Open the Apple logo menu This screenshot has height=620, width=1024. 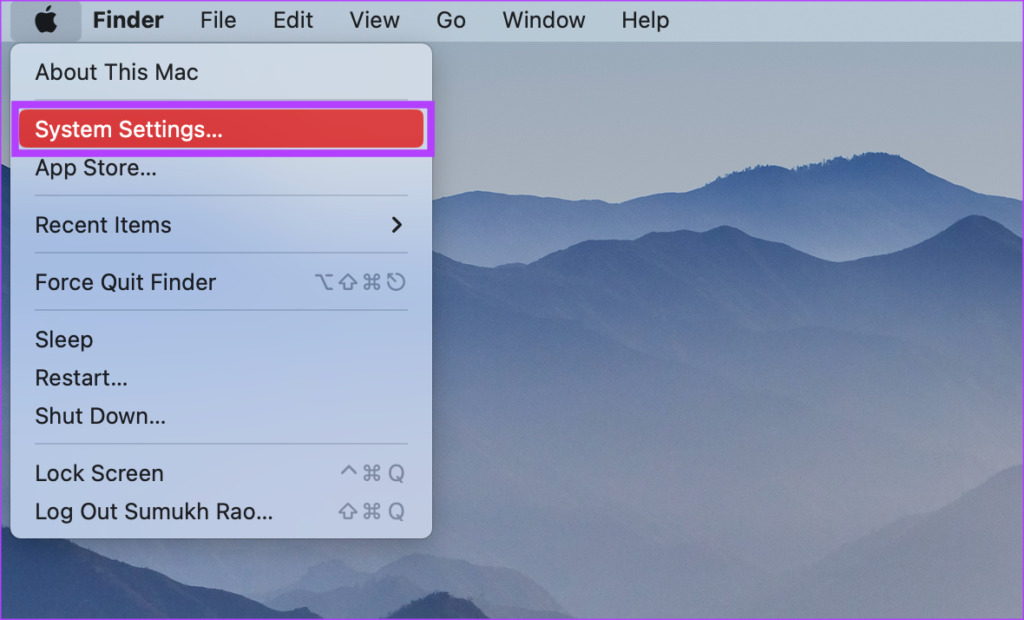46,20
